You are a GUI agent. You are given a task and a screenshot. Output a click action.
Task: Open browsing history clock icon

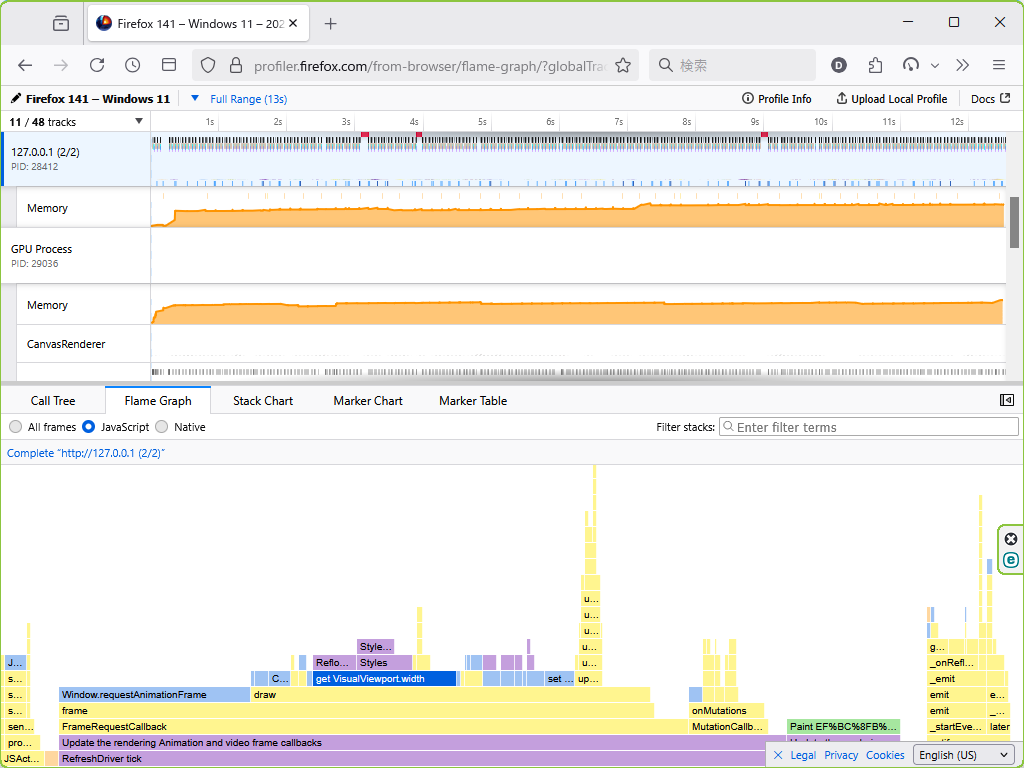click(133, 65)
